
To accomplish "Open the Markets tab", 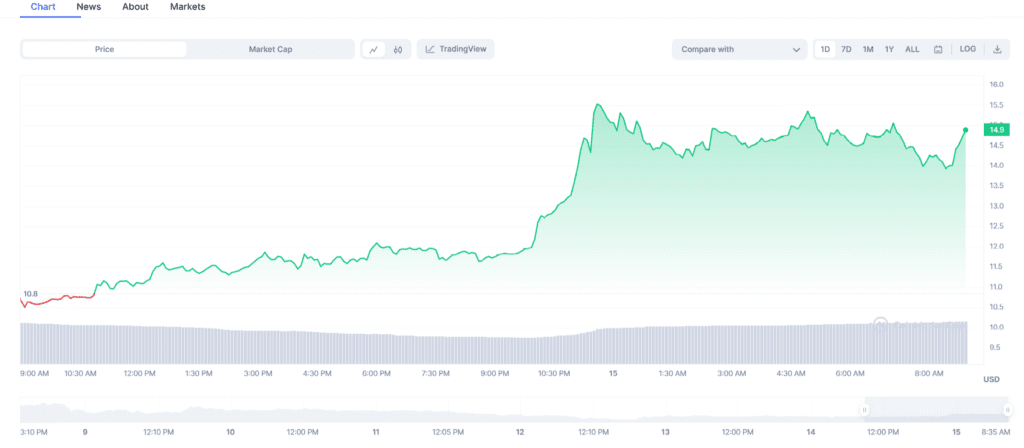I will [187, 7].
